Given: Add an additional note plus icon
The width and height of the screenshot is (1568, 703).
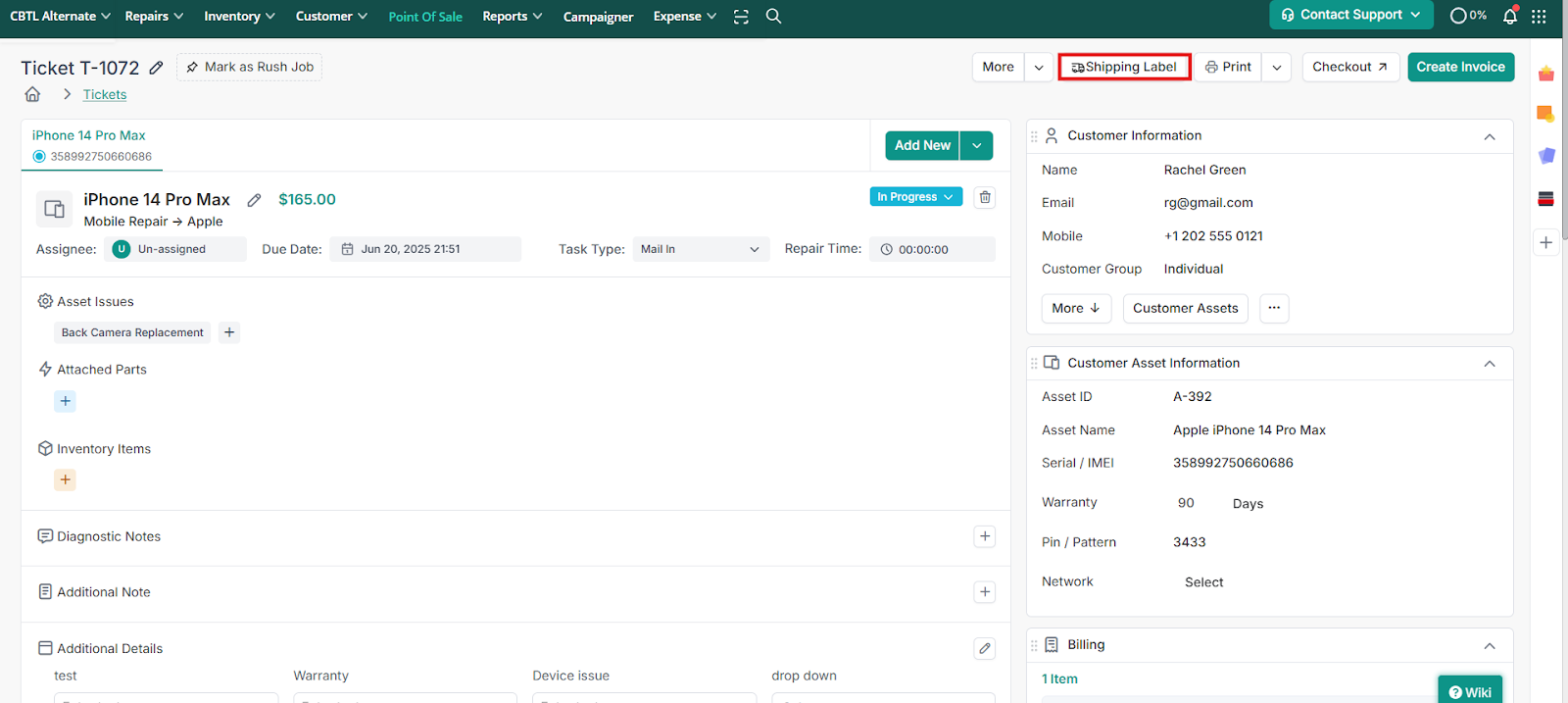Looking at the screenshot, I should click(985, 592).
